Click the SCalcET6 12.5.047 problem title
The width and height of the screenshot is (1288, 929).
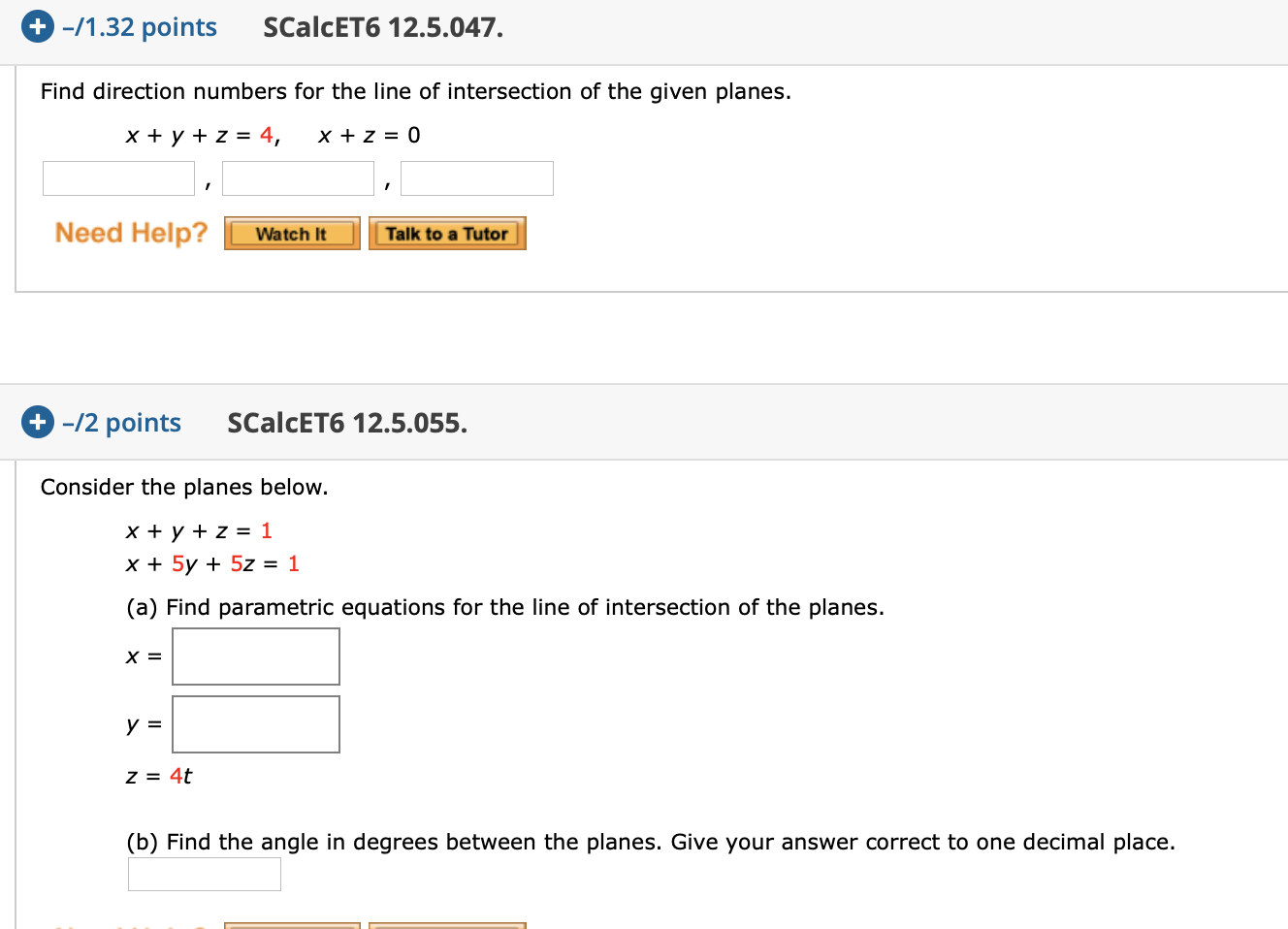(383, 27)
